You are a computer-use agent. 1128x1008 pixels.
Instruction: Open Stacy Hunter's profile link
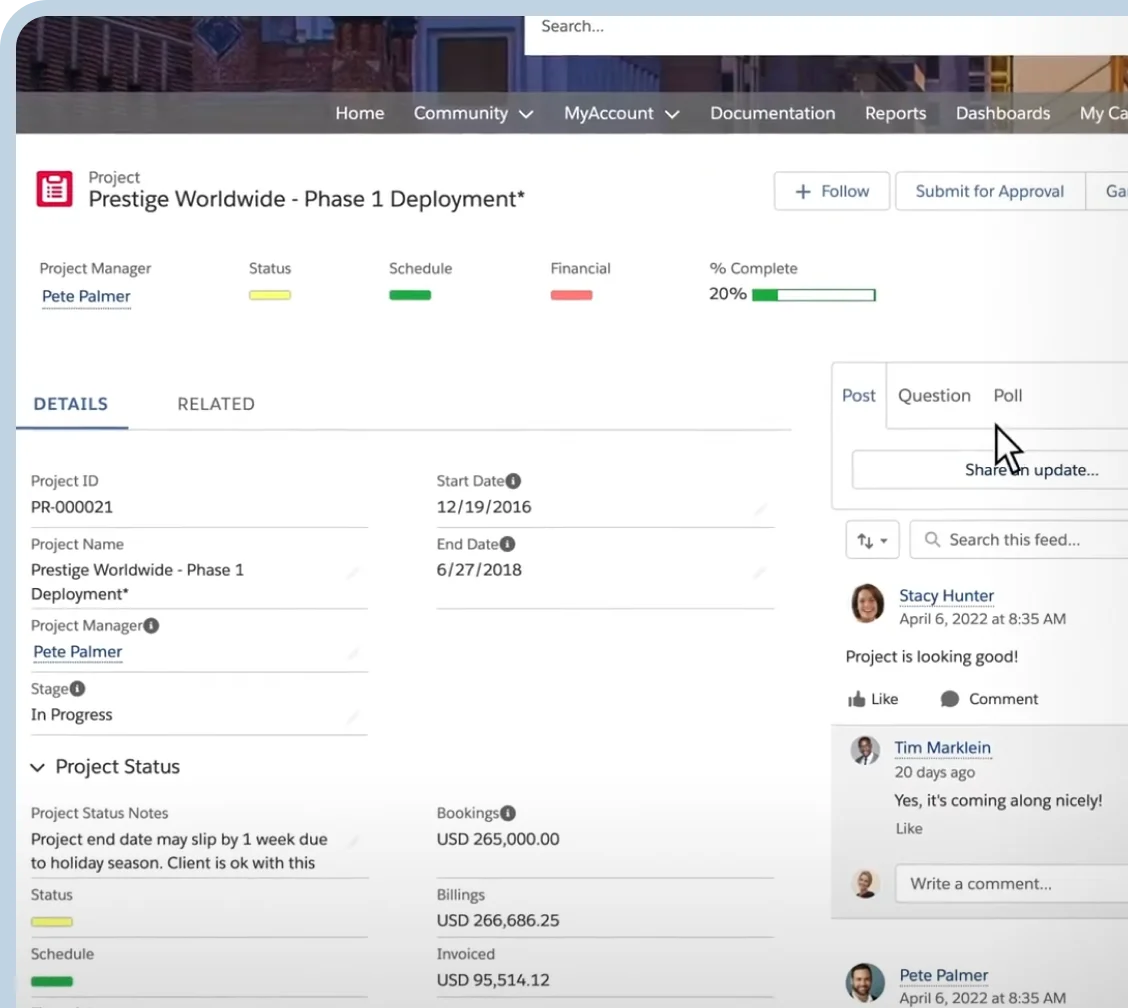[x=946, y=596]
